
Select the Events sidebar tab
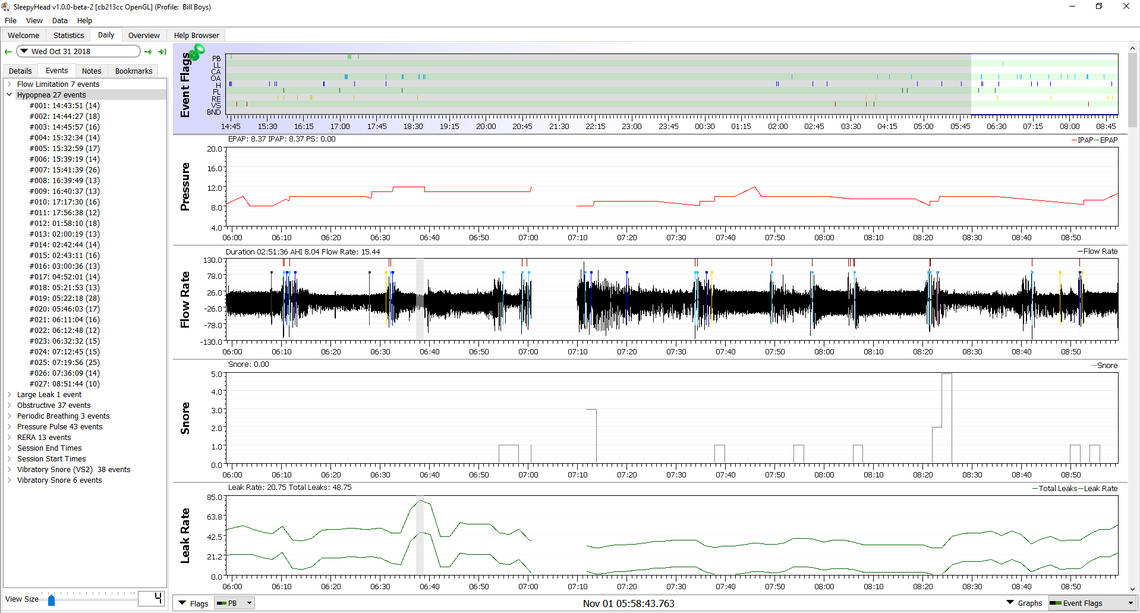tap(57, 71)
